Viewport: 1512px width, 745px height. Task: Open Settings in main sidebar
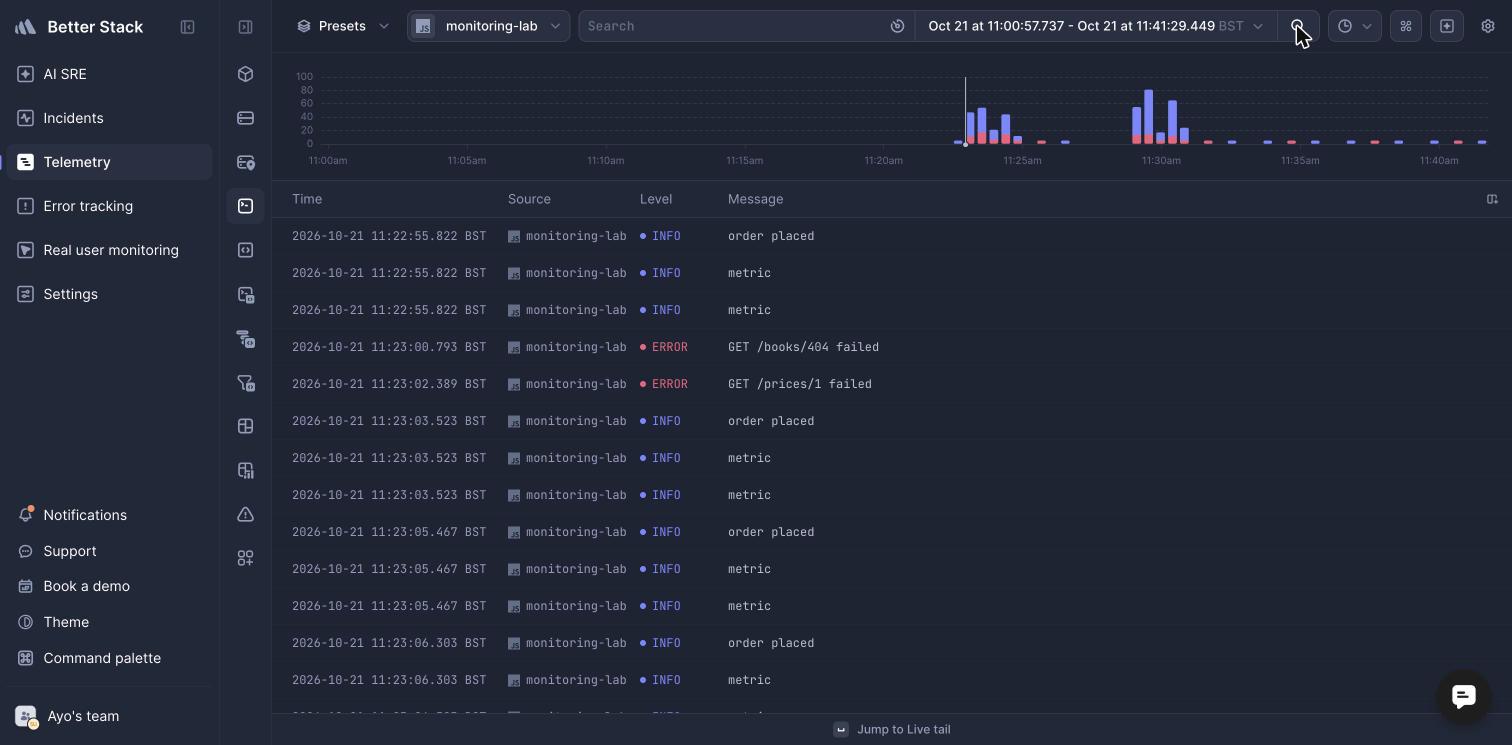109,294
